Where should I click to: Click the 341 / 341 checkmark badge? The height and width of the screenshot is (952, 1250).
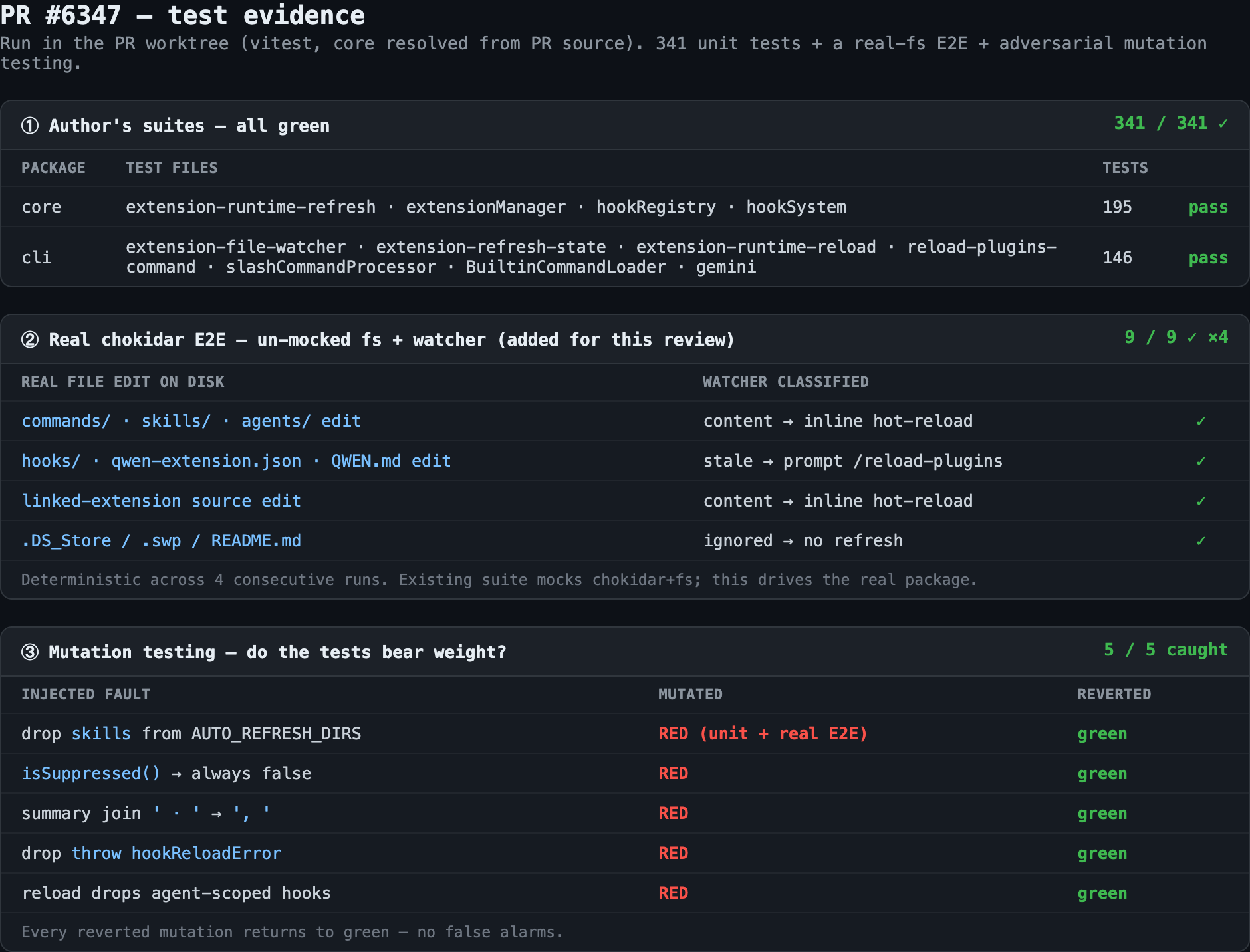(x=1171, y=123)
